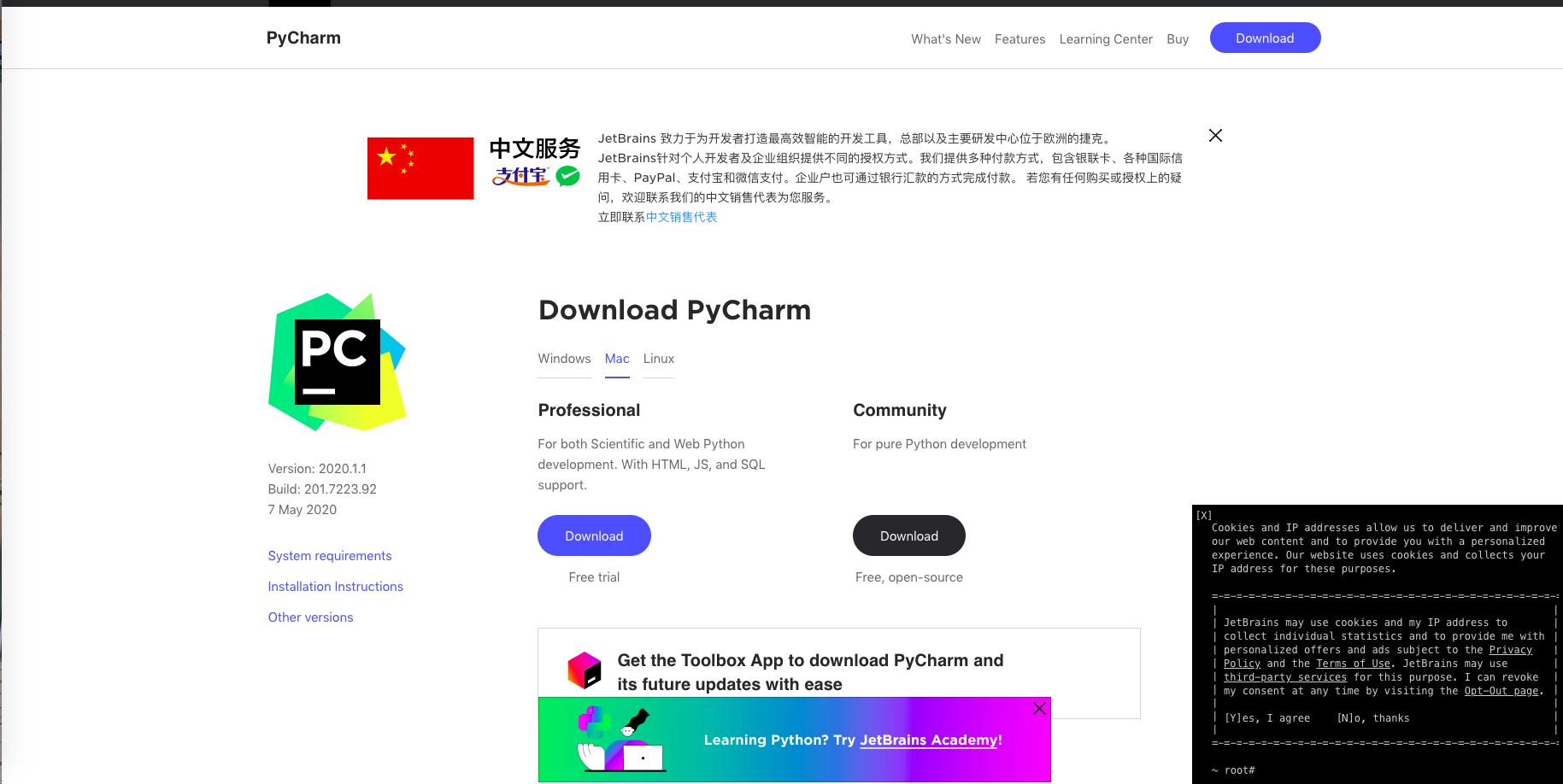Click the Build: 201.7223.92 text
This screenshot has height=784, width=1563.
322,489
